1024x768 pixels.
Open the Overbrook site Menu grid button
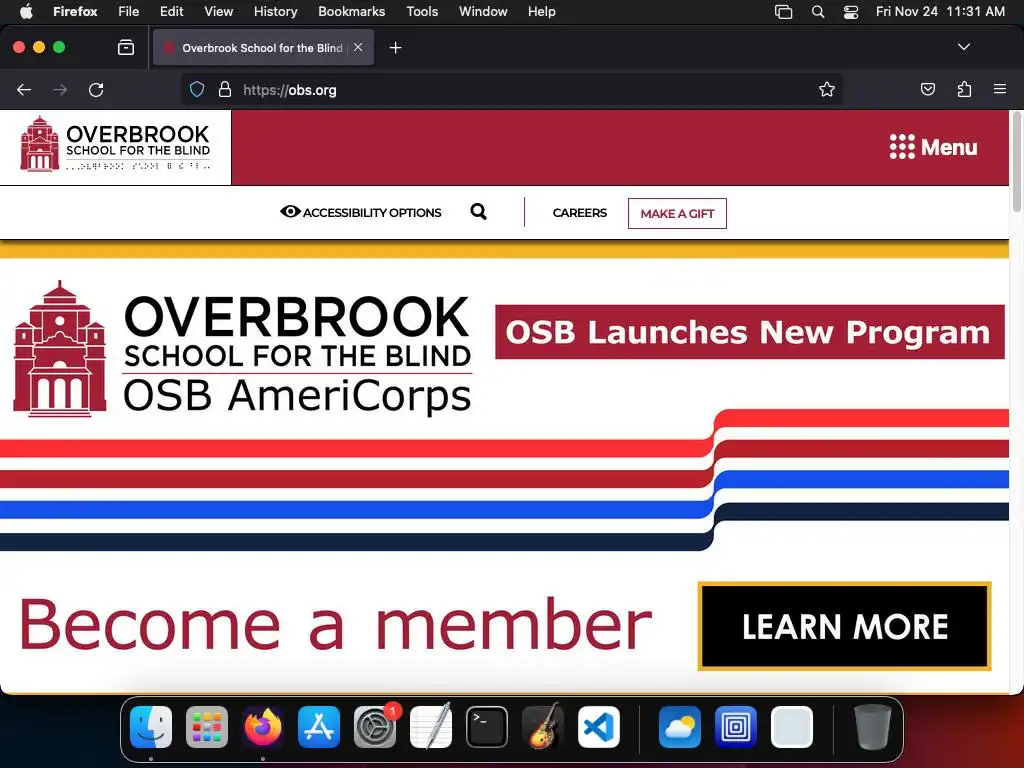[933, 147]
